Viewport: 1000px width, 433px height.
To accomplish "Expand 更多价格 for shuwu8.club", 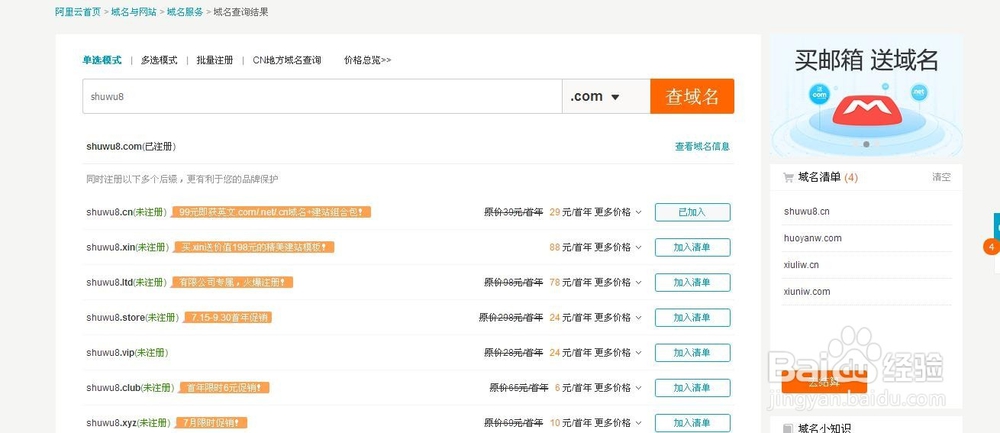I will click(618, 388).
